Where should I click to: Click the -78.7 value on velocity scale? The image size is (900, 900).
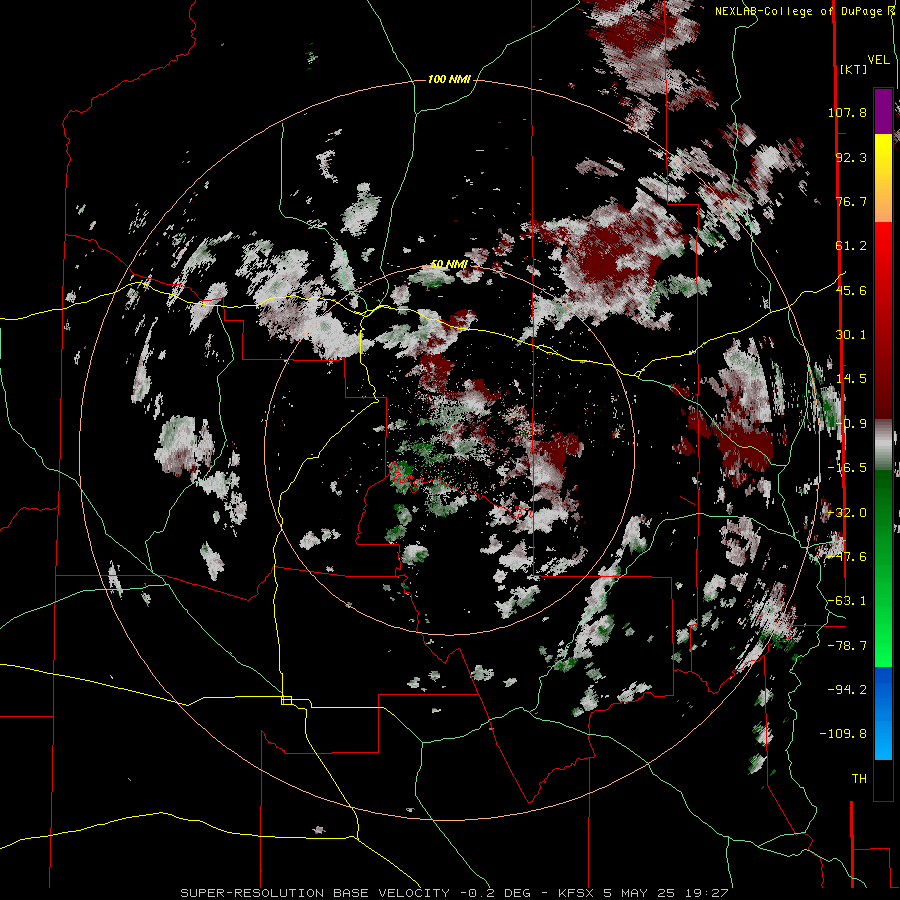pos(847,646)
